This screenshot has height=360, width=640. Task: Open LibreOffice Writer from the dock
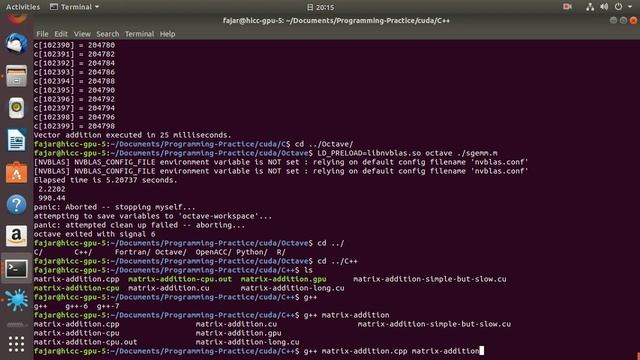pyautogui.click(x=16, y=140)
